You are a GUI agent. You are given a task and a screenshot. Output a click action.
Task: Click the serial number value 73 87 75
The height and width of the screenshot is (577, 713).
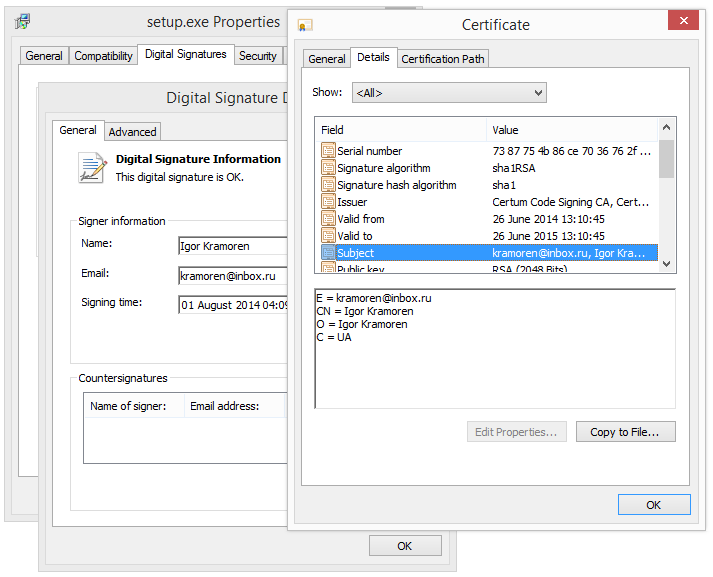pos(571,151)
